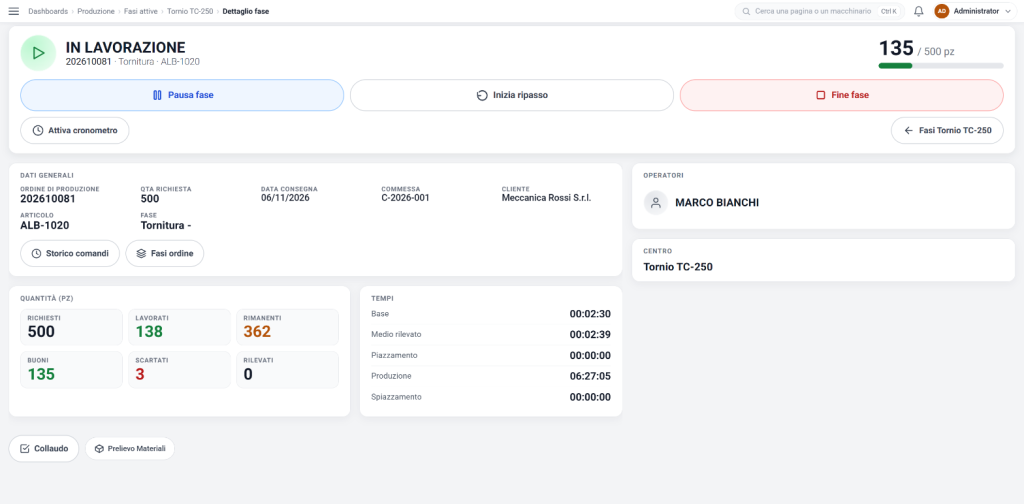The image size is (1024, 504).
Task: View Fasi ordine layers button
Action: click(x=165, y=253)
